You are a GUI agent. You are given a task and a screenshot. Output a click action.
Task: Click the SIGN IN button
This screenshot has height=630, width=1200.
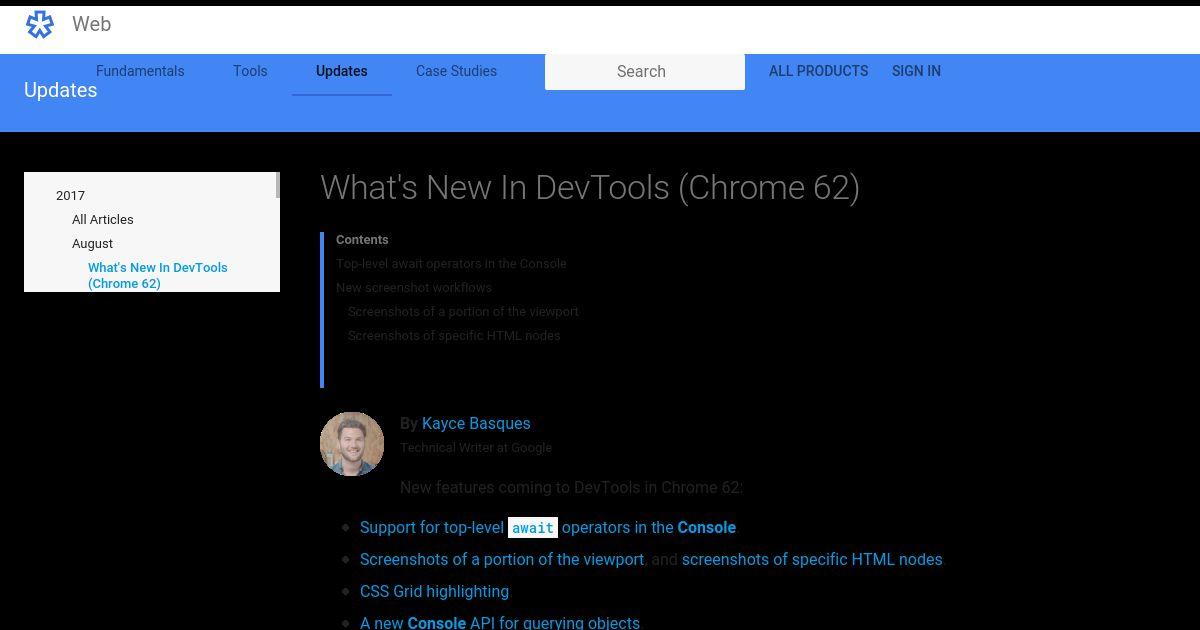(916, 71)
